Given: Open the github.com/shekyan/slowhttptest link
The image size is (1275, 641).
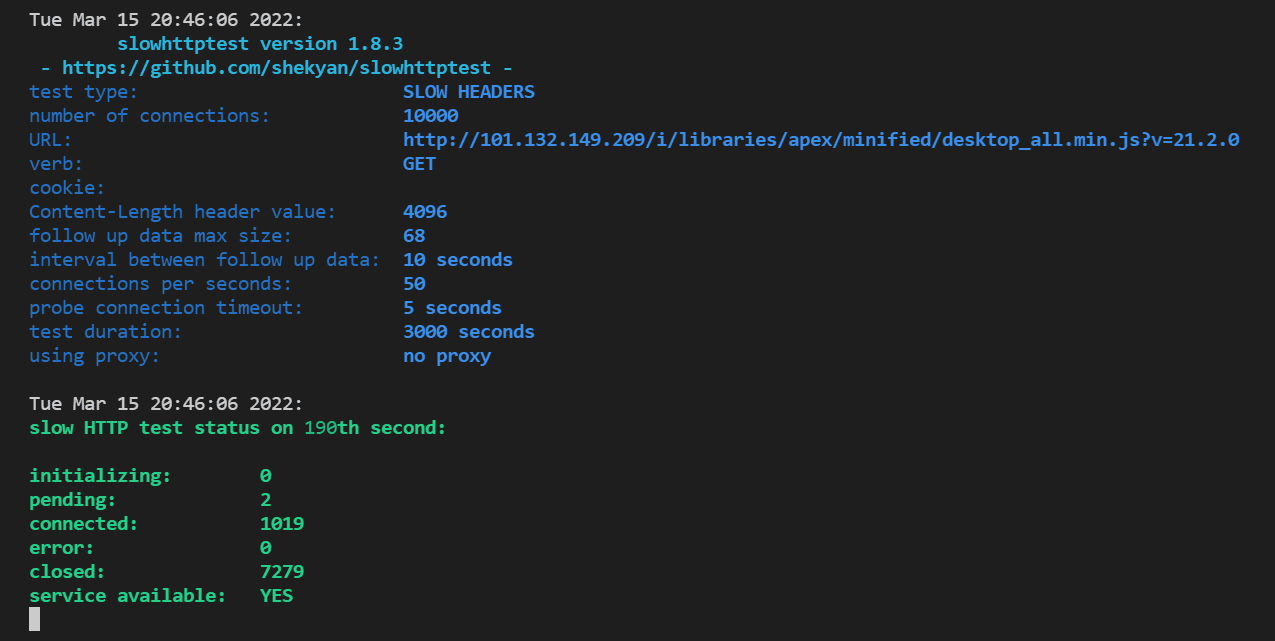Looking at the screenshot, I should coord(276,68).
